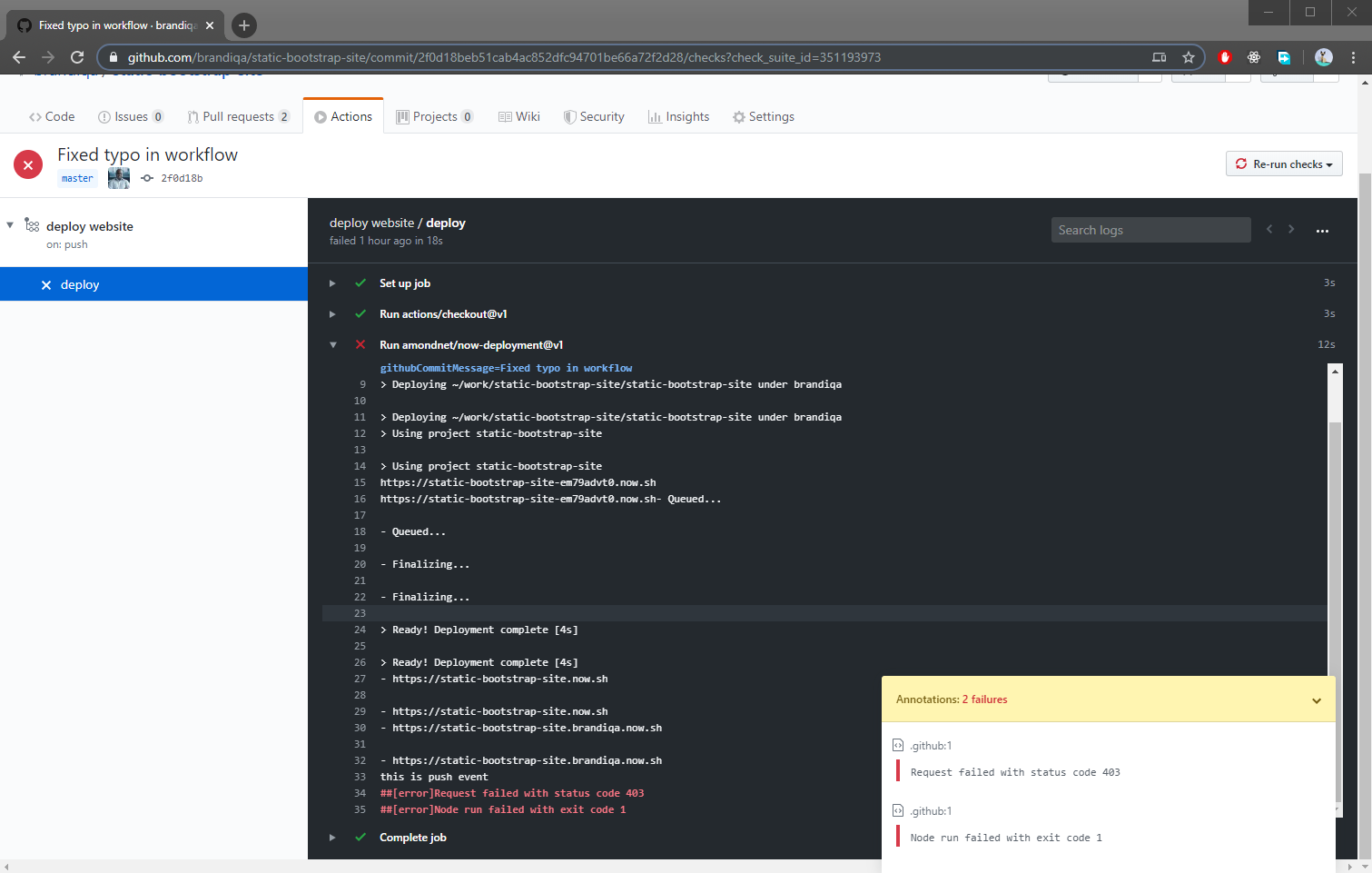This screenshot has width=1372, height=873.
Task: Open the Security tab
Action: pos(594,116)
